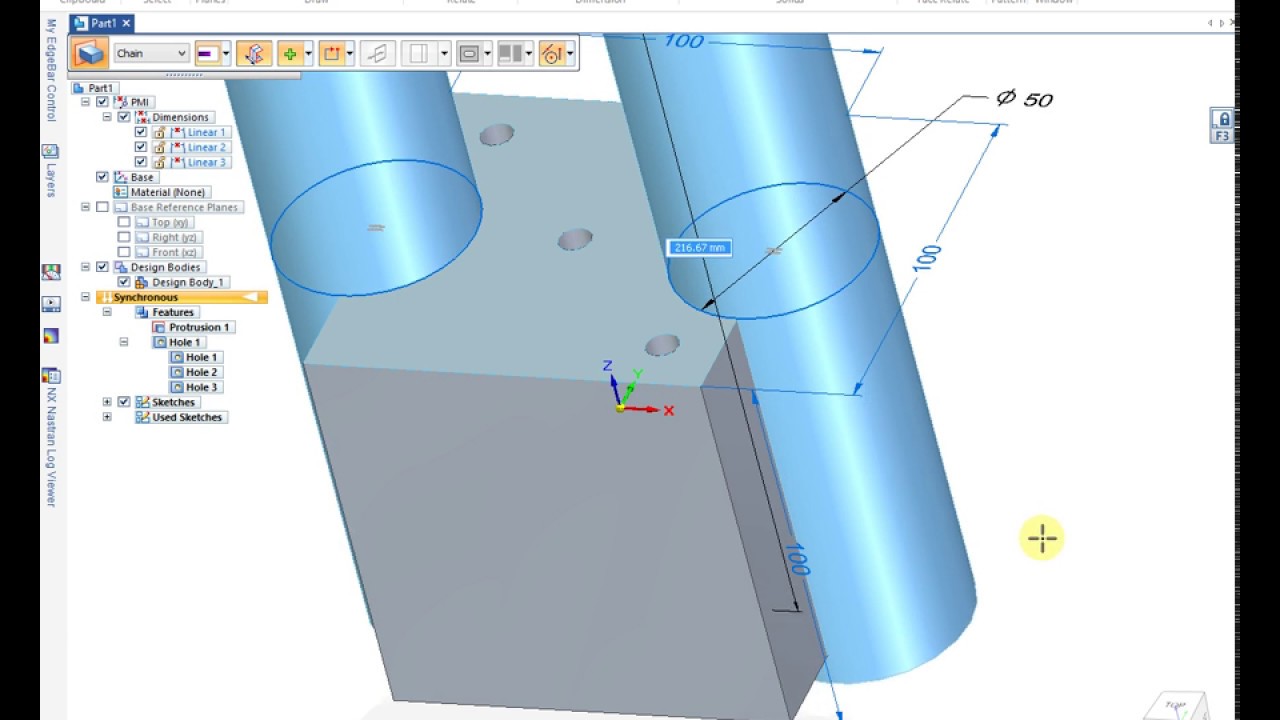
Task: Click the lock icon beside Linear 1
Action: coord(159,132)
